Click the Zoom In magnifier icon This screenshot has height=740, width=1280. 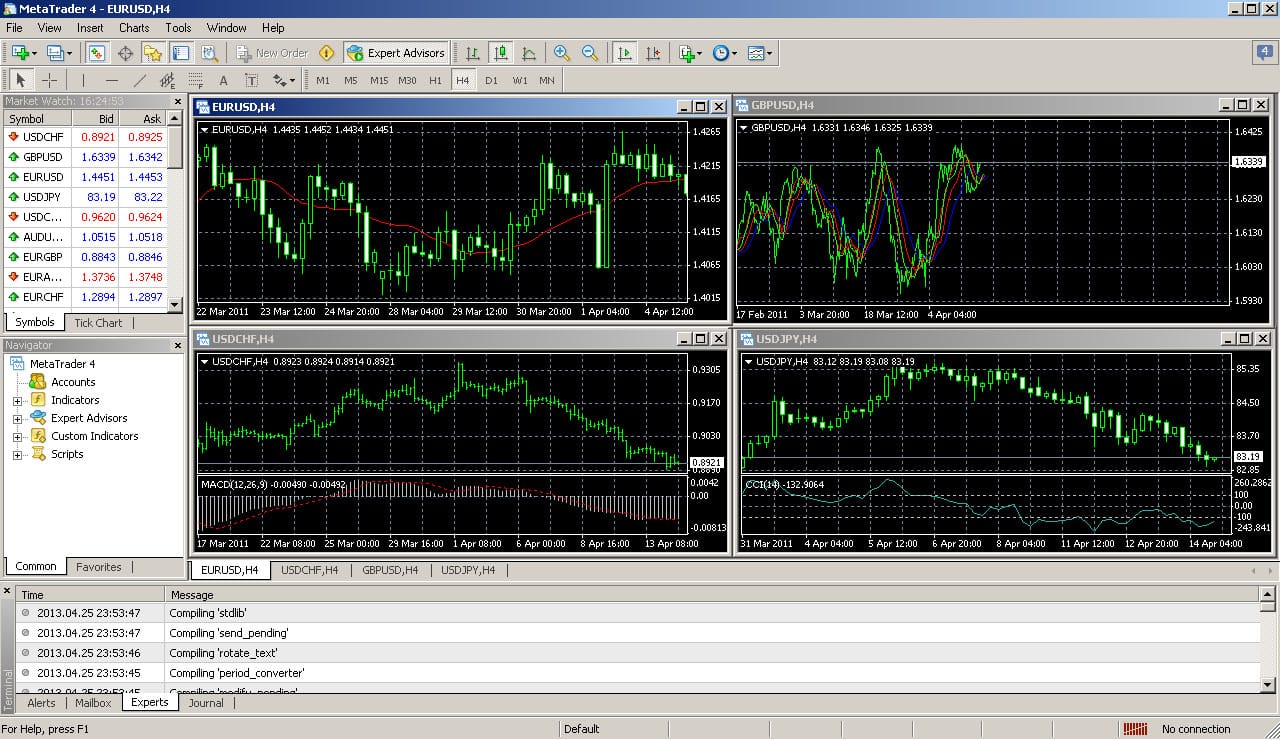(562, 53)
